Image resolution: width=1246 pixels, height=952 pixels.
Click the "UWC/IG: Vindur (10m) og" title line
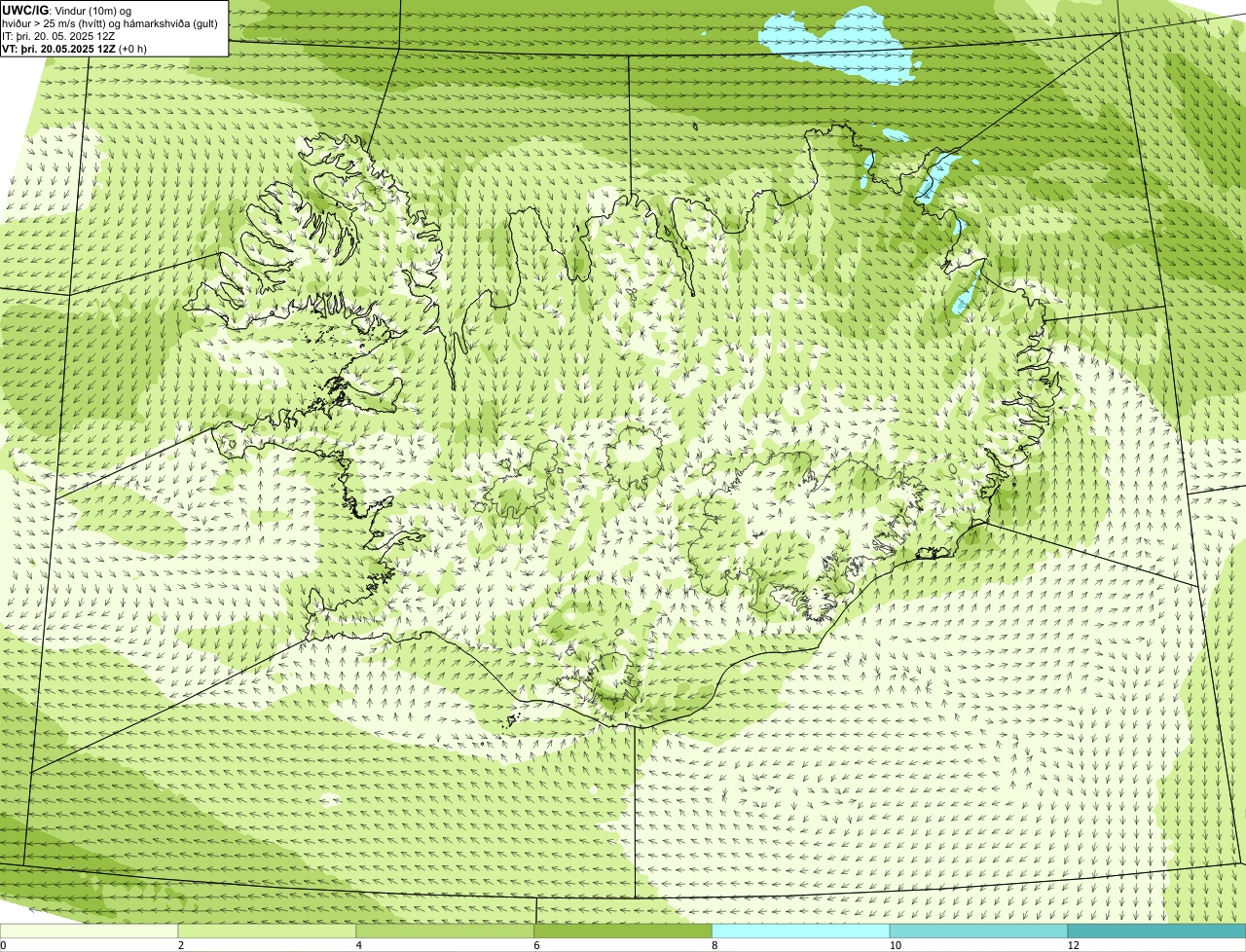[66, 10]
